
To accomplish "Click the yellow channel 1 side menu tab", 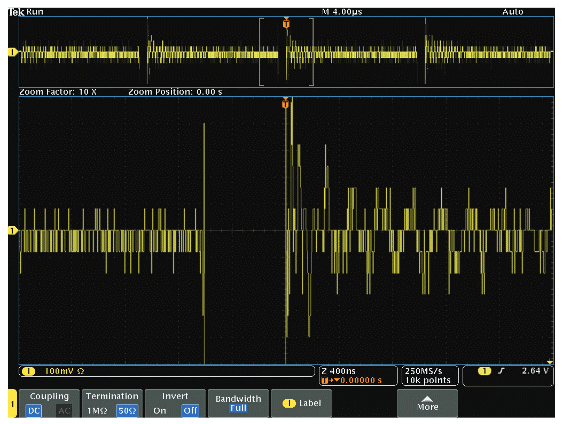I will [12, 404].
